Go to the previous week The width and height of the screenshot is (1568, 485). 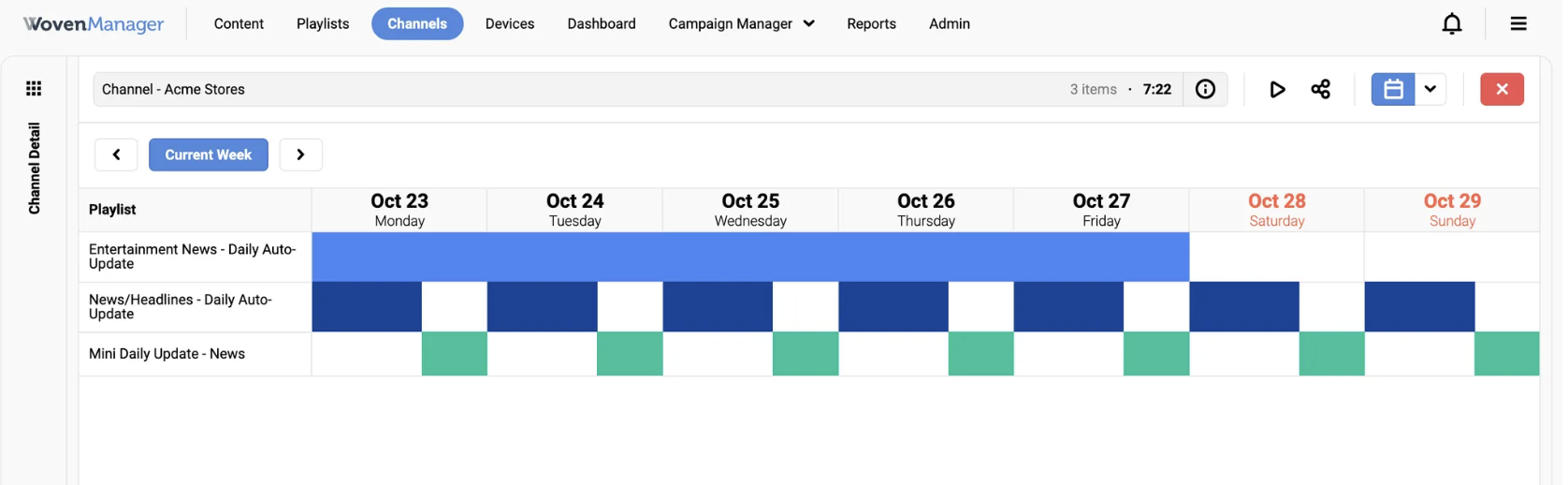[x=116, y=154]
